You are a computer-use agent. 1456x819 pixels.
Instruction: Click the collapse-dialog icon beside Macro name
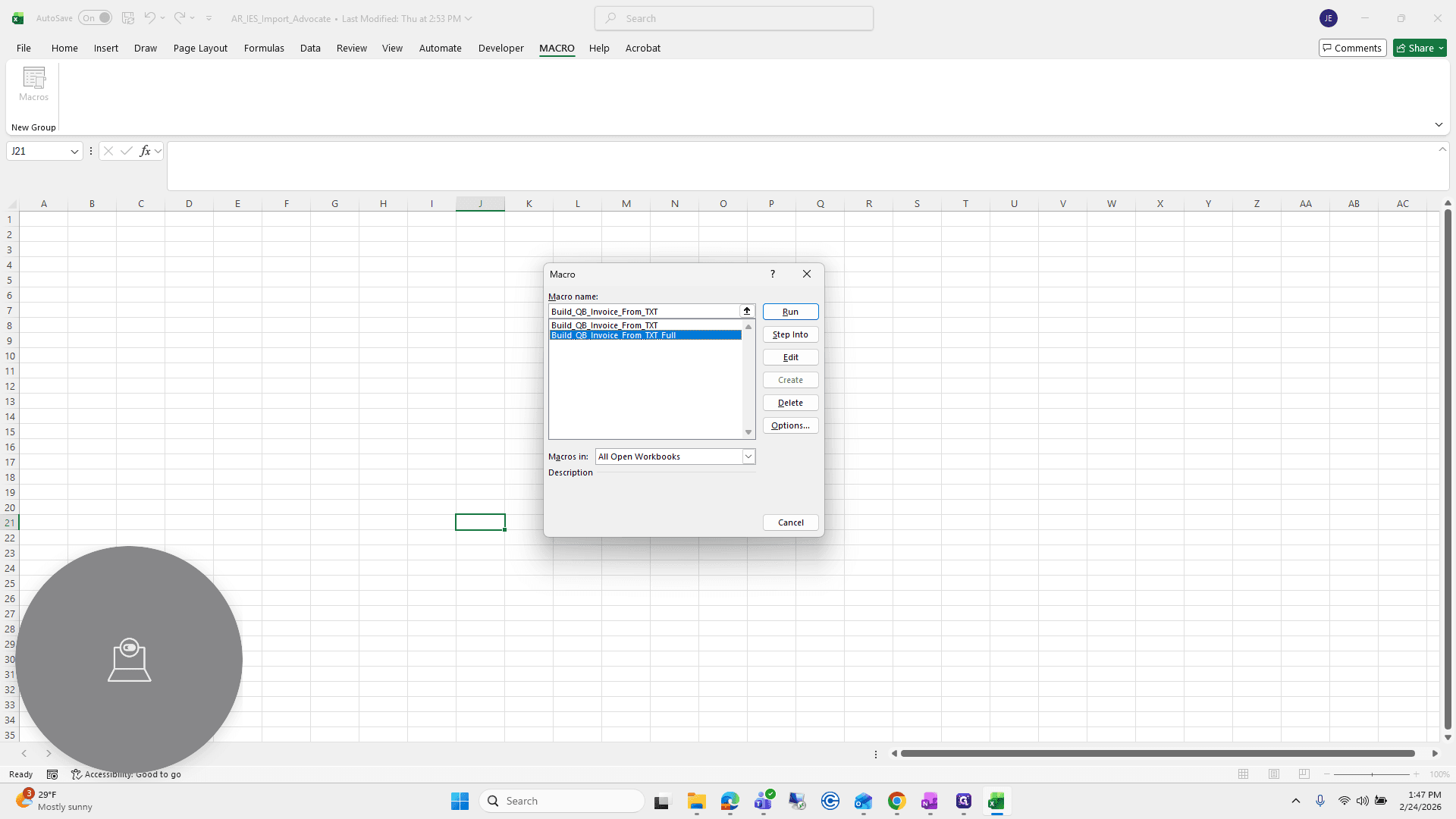point(747,311)
